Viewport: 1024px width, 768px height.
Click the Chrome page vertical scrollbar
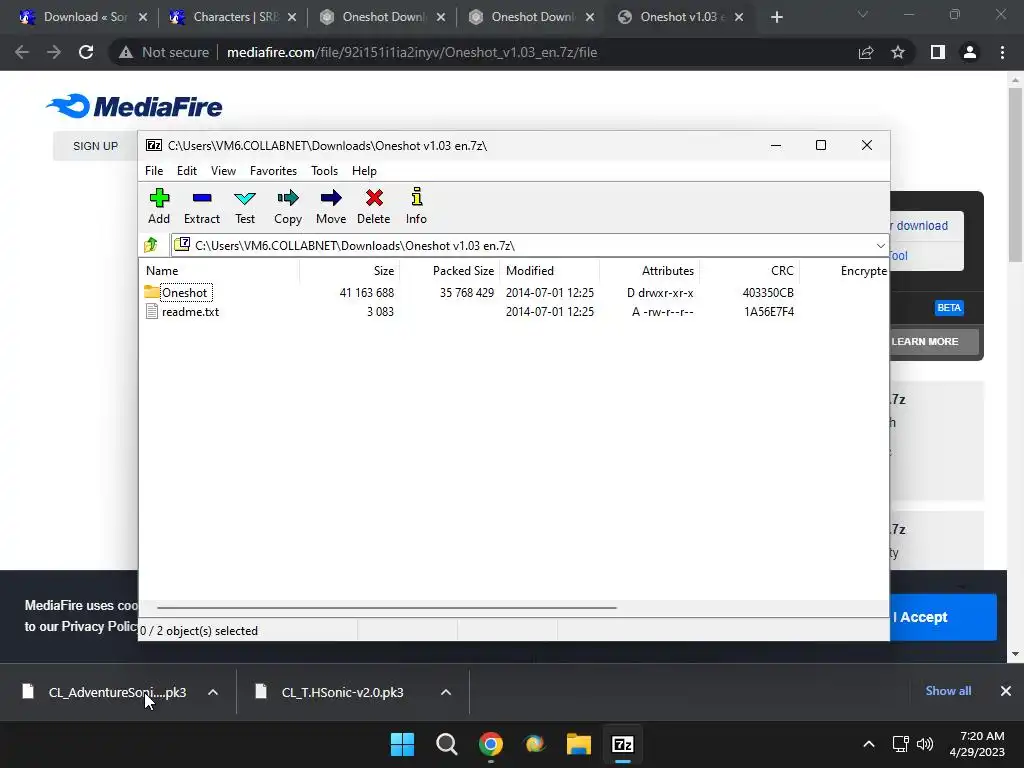[x=1014, y=175]
